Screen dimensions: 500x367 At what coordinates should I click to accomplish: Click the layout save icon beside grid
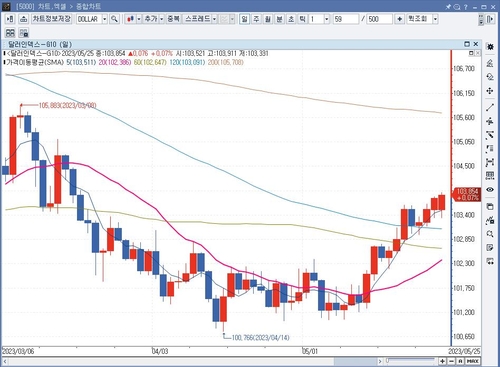coord(23,33)
